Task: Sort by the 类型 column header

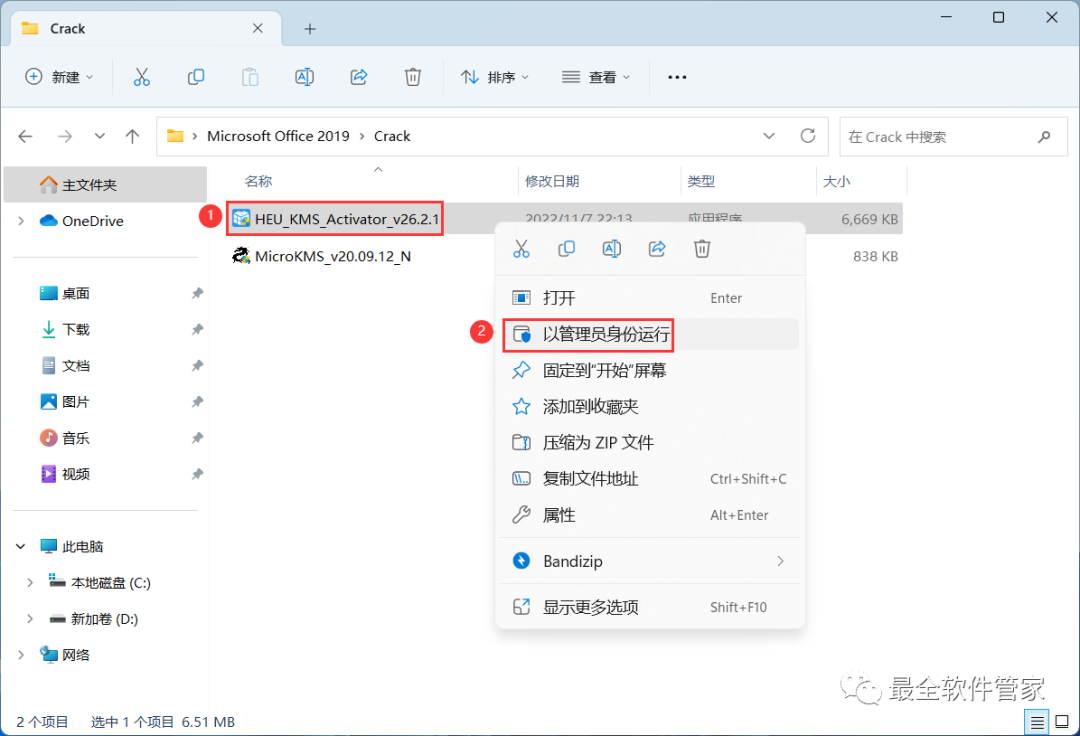Action: tap(701, 181)
